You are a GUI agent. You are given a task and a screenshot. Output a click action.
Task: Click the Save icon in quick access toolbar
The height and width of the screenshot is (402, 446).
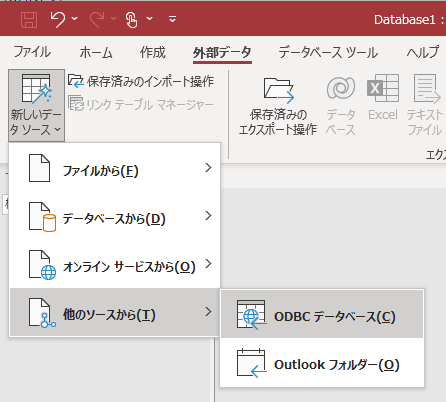pyautogui.click(x=29, y=19)
